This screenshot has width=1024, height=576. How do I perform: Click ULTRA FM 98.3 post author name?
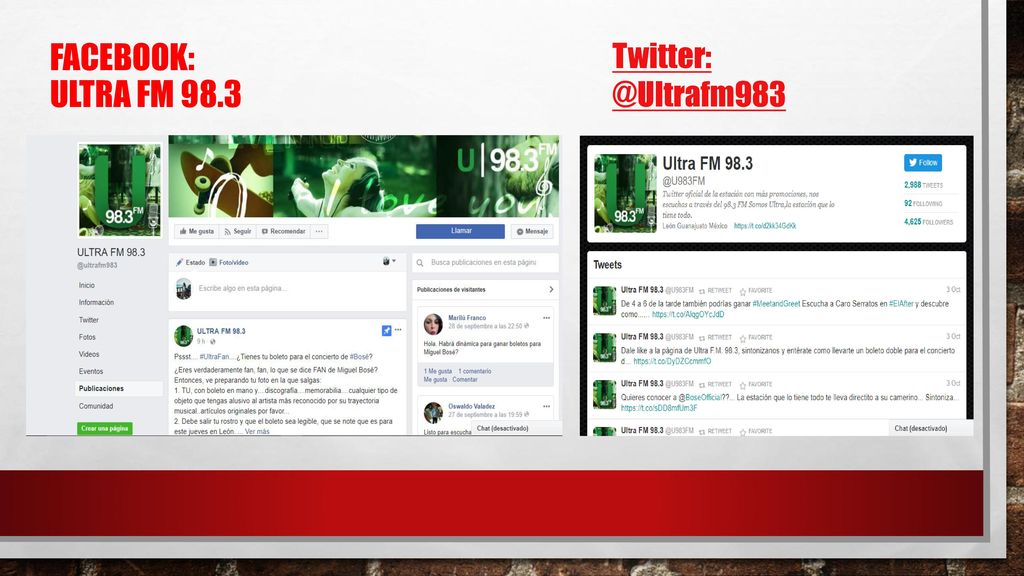click(x=221, y=331)
